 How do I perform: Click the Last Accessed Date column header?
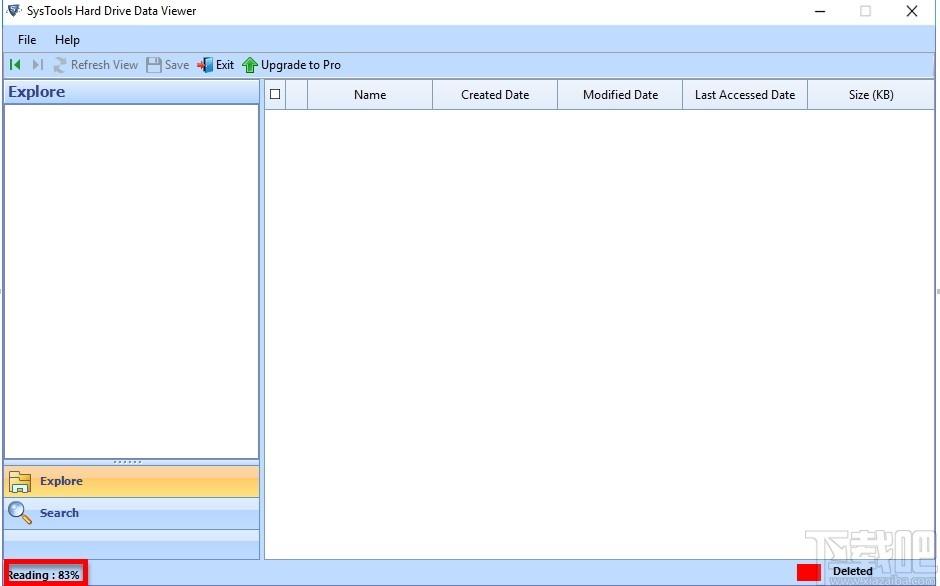pos(745,95)
